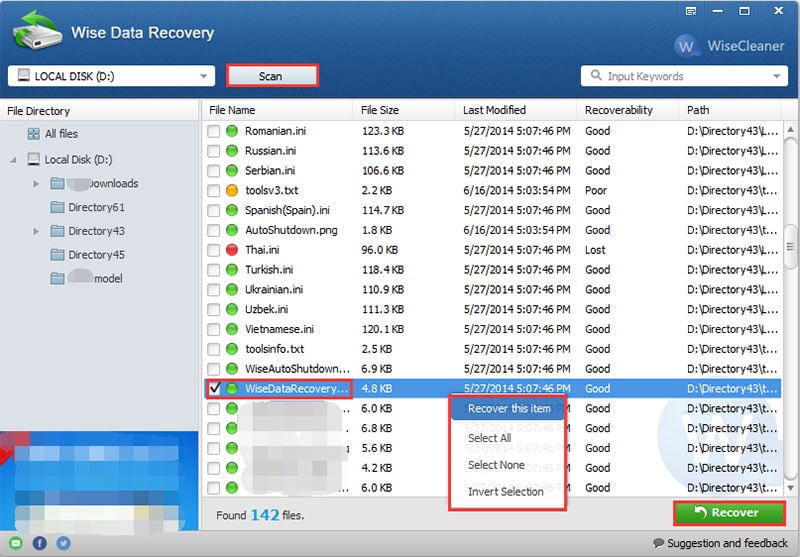Screen dimensions: 800x557
Task: Click the green Recover button
Action: click(729, 513)
